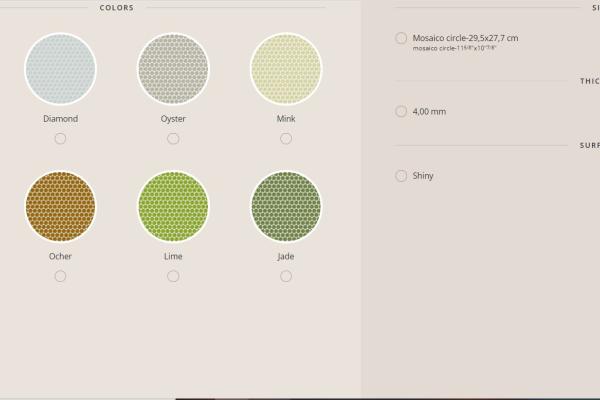The height and width of the screenshot is (400, 600).
Task: Select the Ocher color radio button
Action: (60, 276)
